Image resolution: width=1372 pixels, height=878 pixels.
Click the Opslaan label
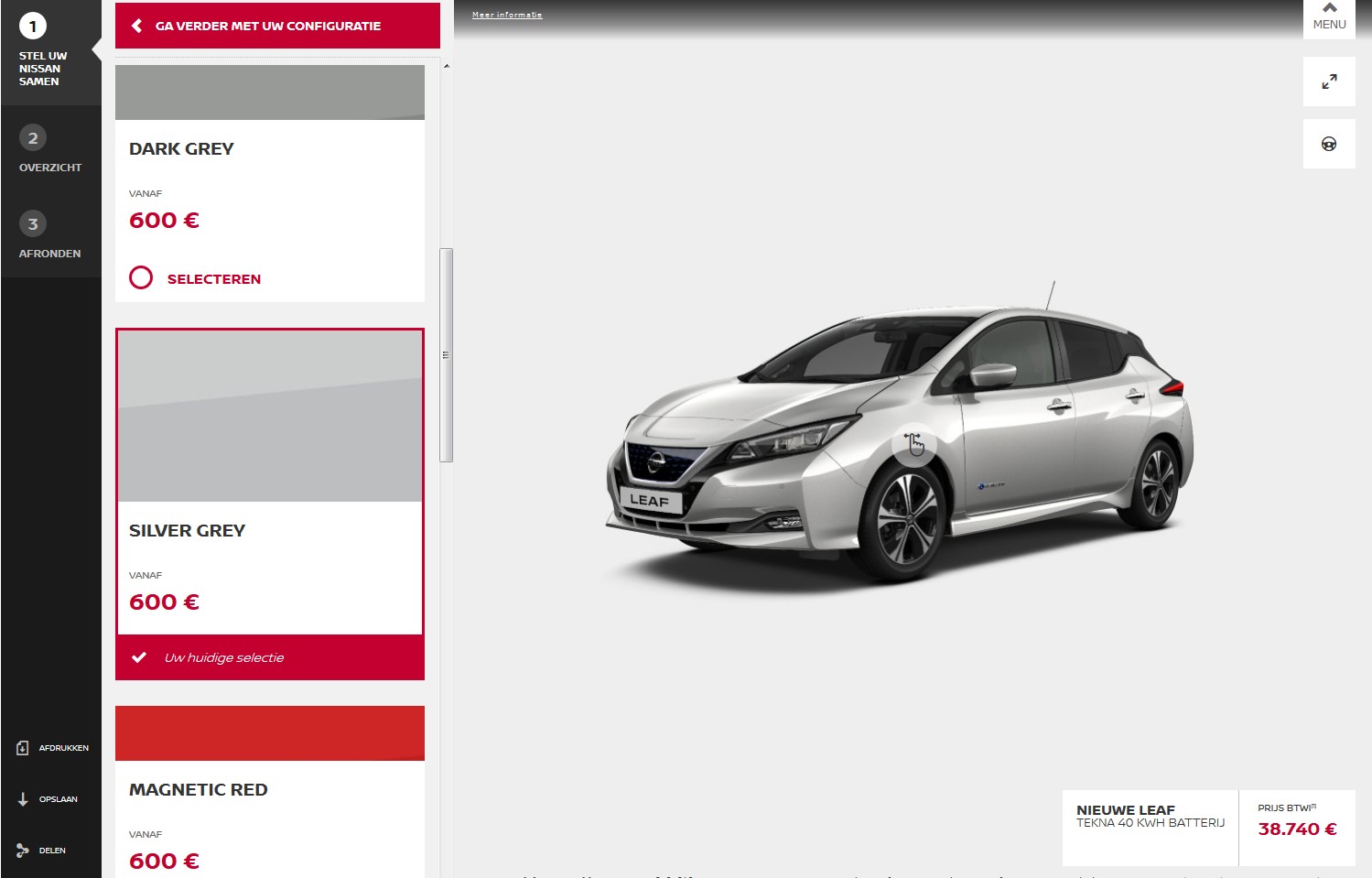59,799
